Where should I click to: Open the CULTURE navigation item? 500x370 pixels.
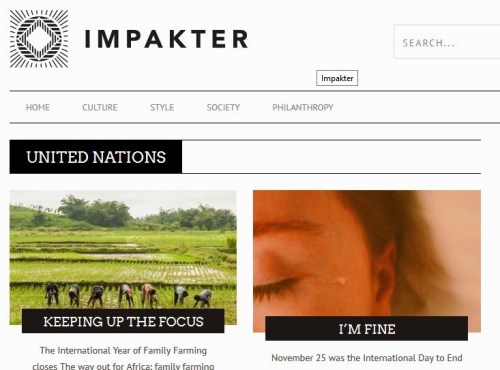(100, 107)
